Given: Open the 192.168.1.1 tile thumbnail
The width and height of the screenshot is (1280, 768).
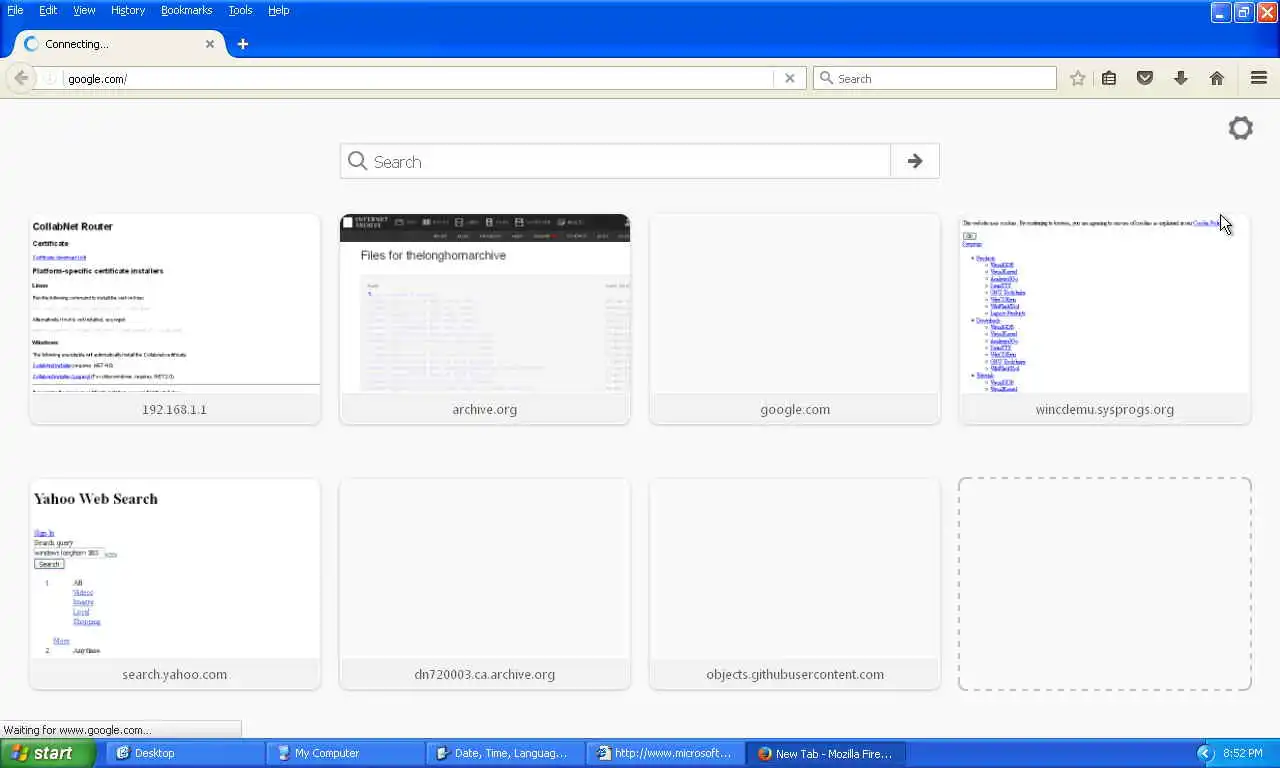Looking at the screenshot, I should coord(175,305).
